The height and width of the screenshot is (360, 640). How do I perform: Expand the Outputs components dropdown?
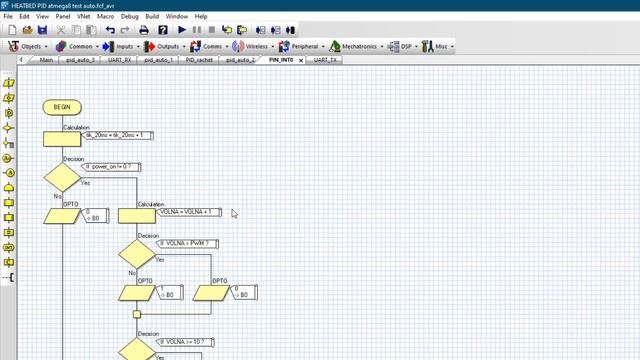(x=184, y=47)
